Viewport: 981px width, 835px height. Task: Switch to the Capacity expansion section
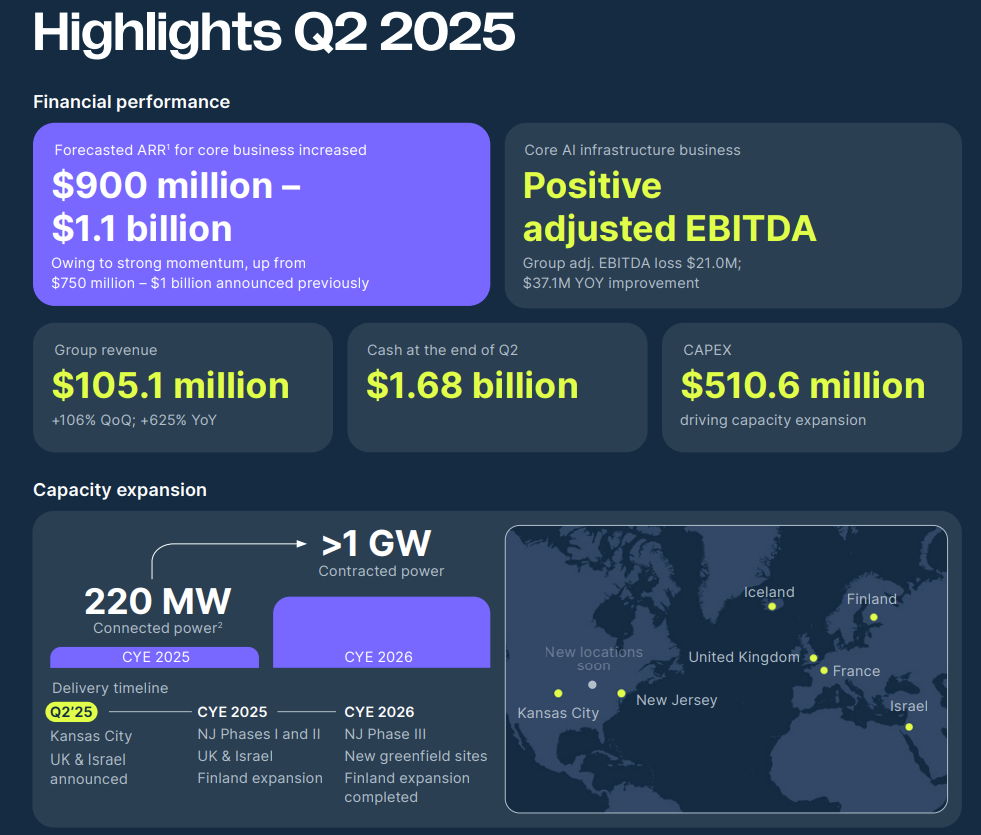pos(119,490)
